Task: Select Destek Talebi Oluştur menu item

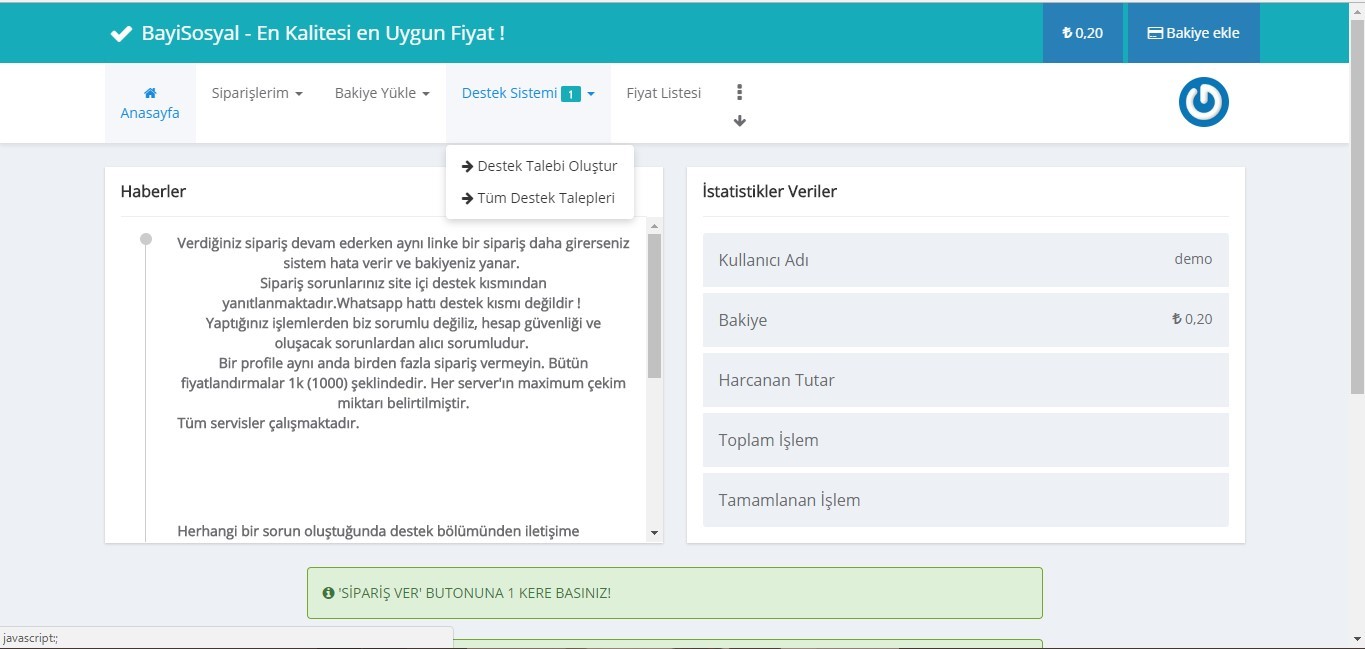Action: click(x=540, y=166)
